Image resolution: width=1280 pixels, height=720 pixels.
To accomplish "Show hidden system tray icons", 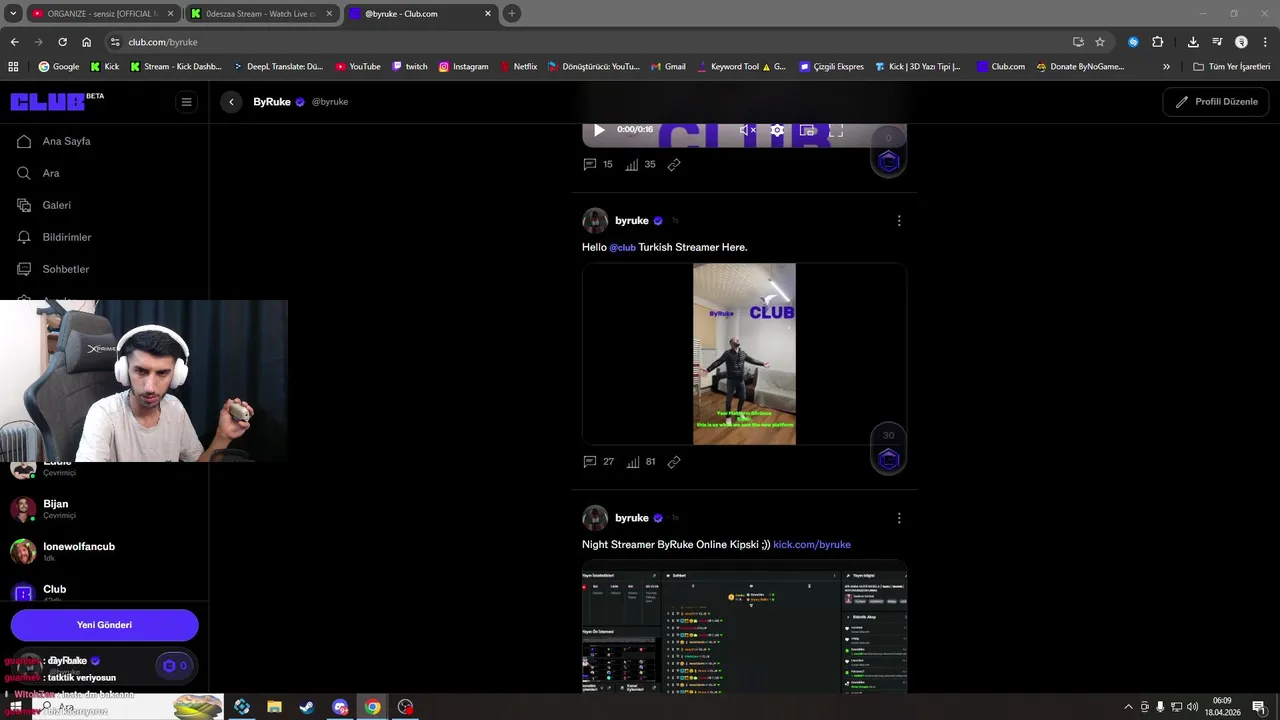I will pyautogui.click(x=1129, y=707).
